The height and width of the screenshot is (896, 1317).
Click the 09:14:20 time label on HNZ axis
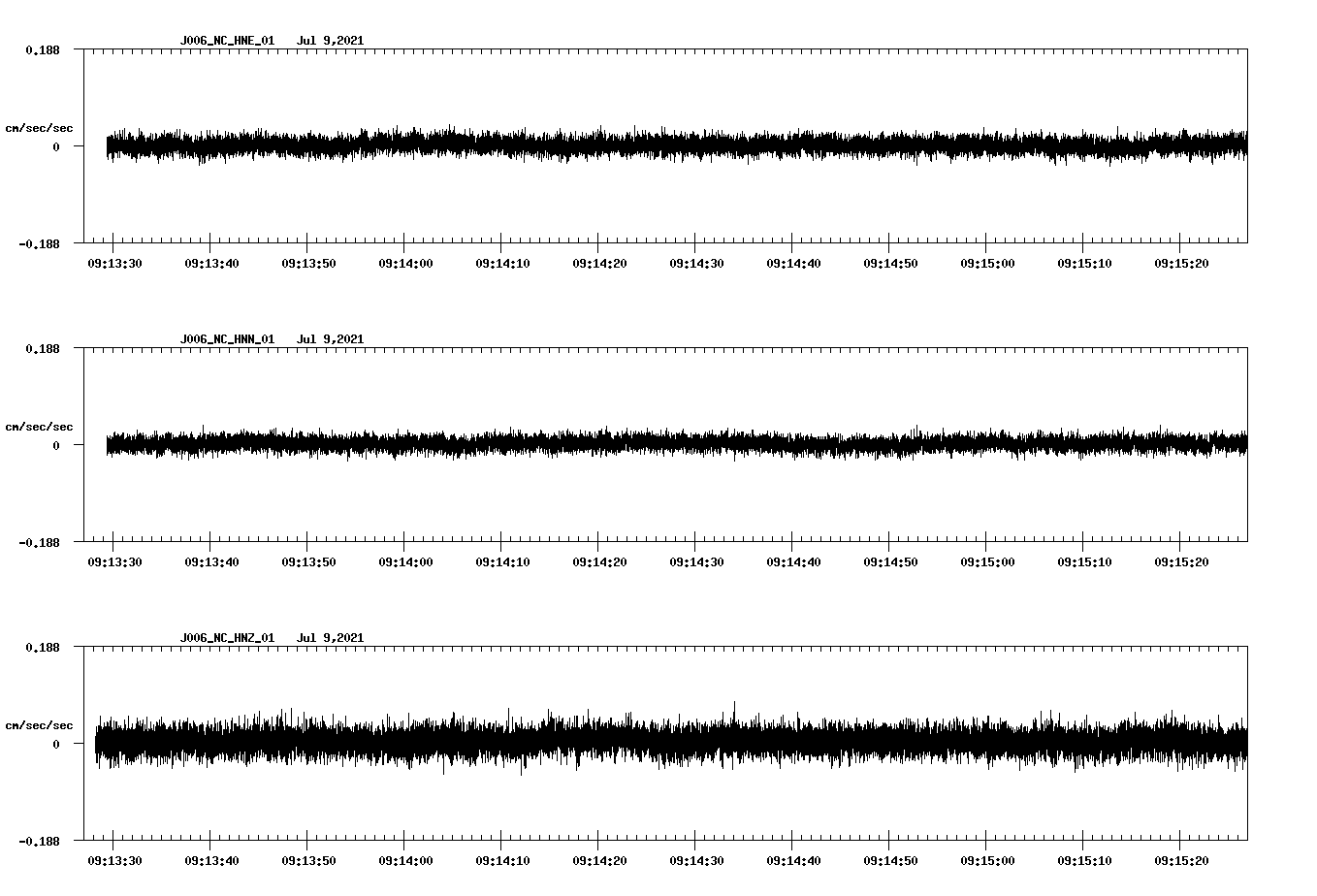point(599,861)
